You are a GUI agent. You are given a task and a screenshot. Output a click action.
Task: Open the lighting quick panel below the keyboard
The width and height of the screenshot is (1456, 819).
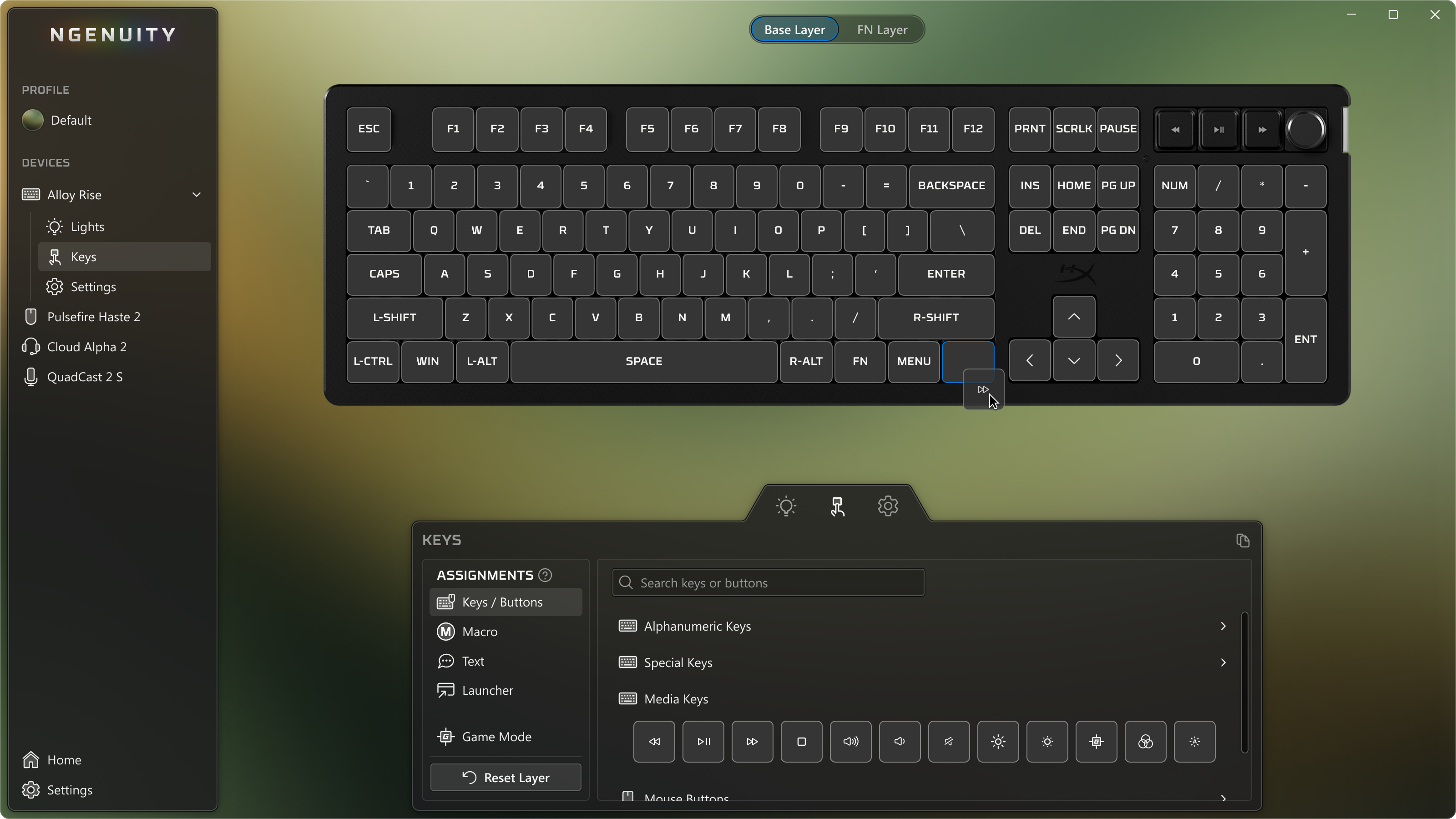(x=786, y=506)
